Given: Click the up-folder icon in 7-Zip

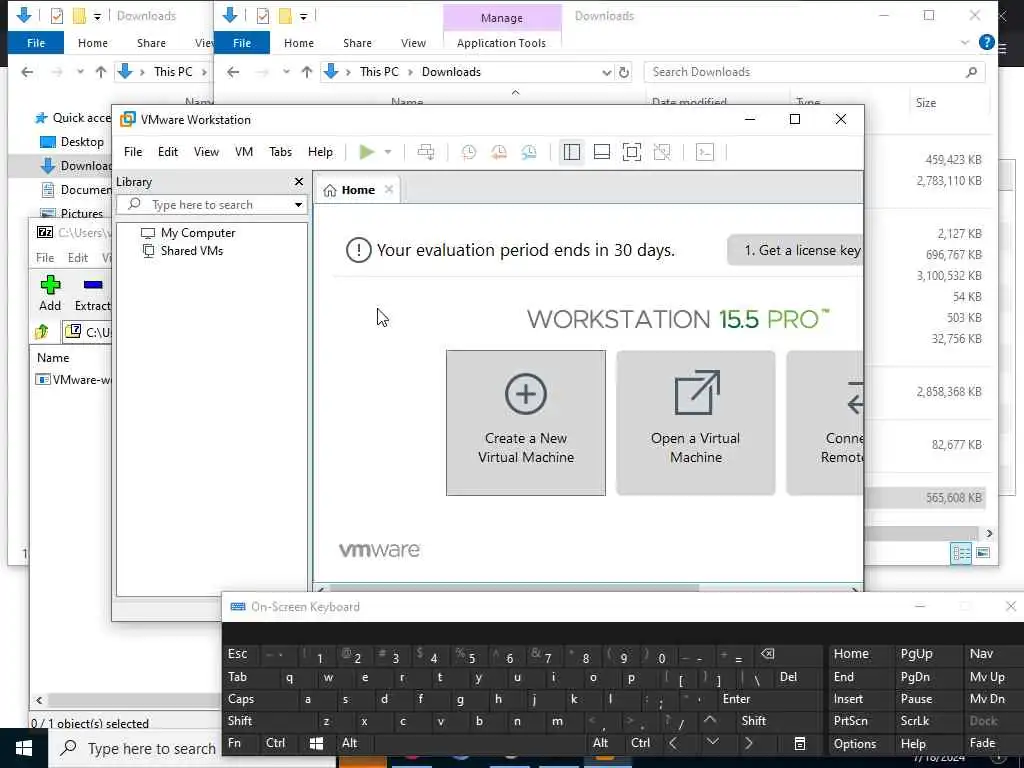Looking at the screenshot, I should pyautogui.click(x=42, y=332).
